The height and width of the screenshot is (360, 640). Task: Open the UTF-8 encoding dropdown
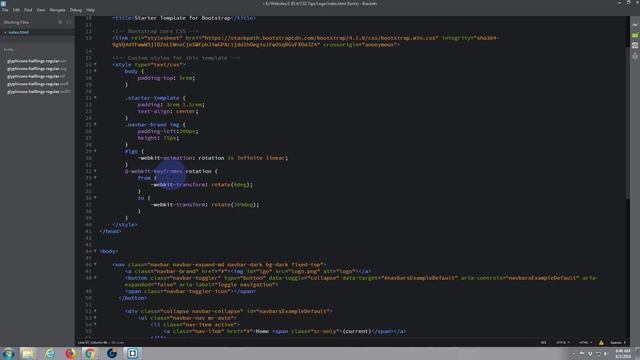(x=562, y=342)
